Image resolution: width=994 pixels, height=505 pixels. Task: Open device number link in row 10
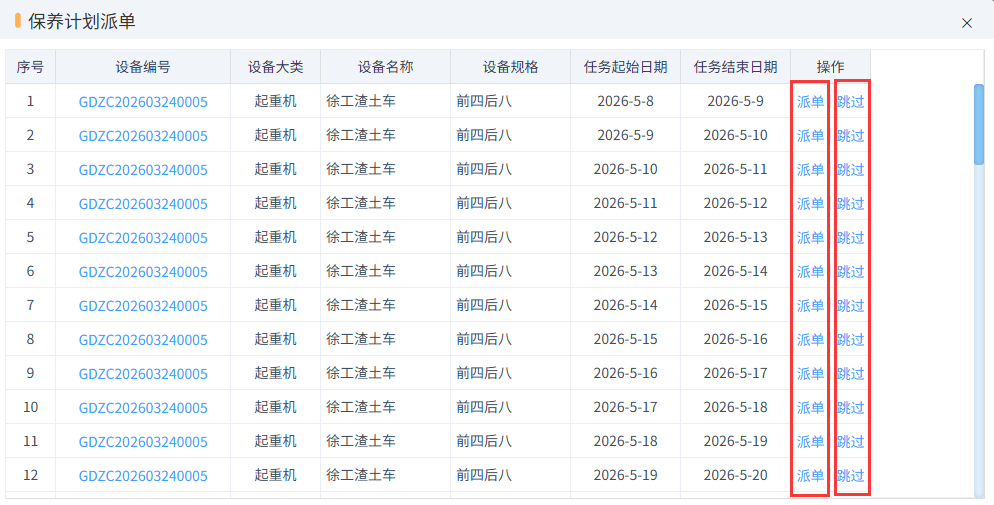143,408
